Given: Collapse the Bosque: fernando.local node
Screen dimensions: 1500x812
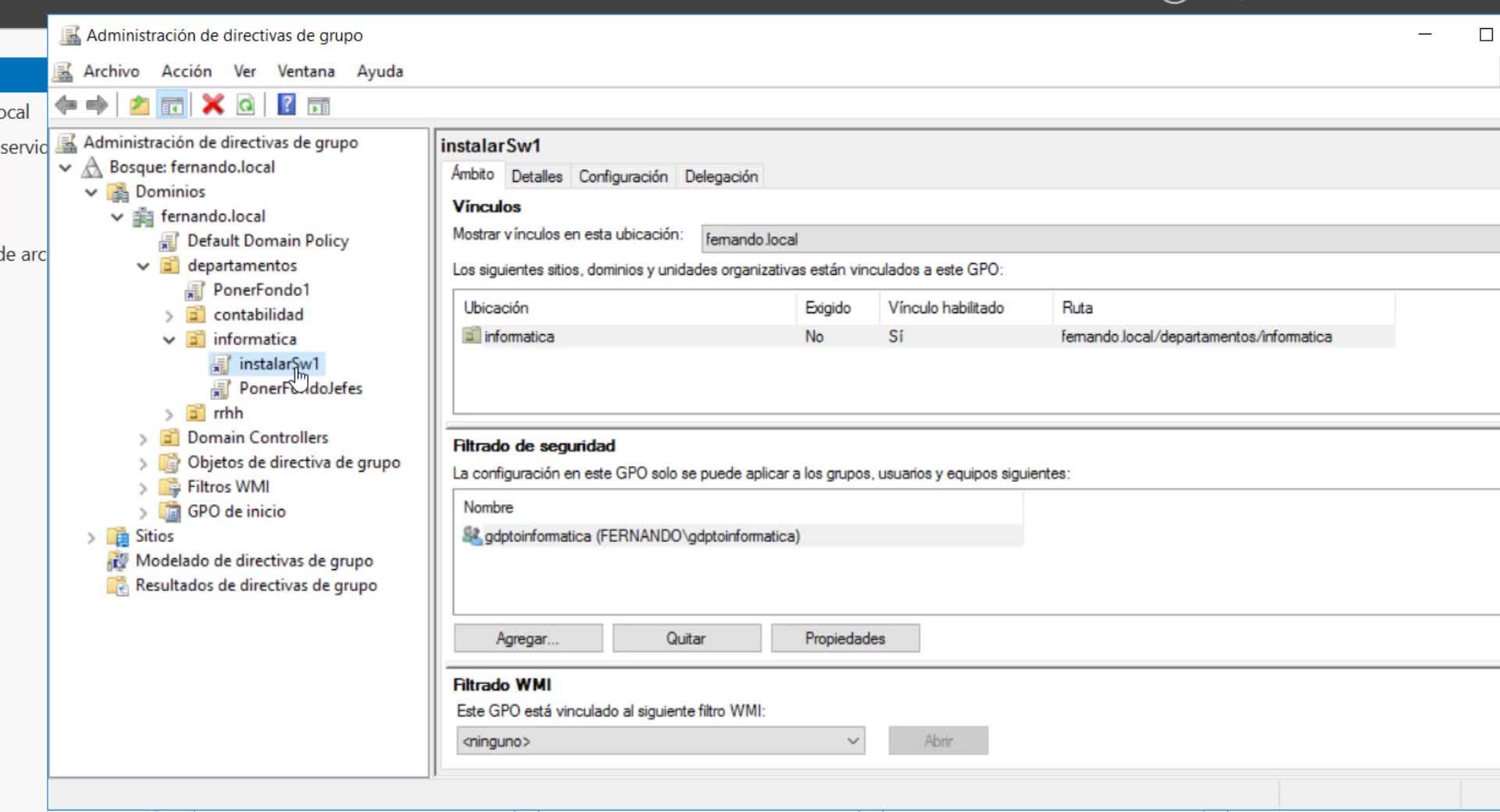Looking at the screenshot, I should [x=66, y=167].
